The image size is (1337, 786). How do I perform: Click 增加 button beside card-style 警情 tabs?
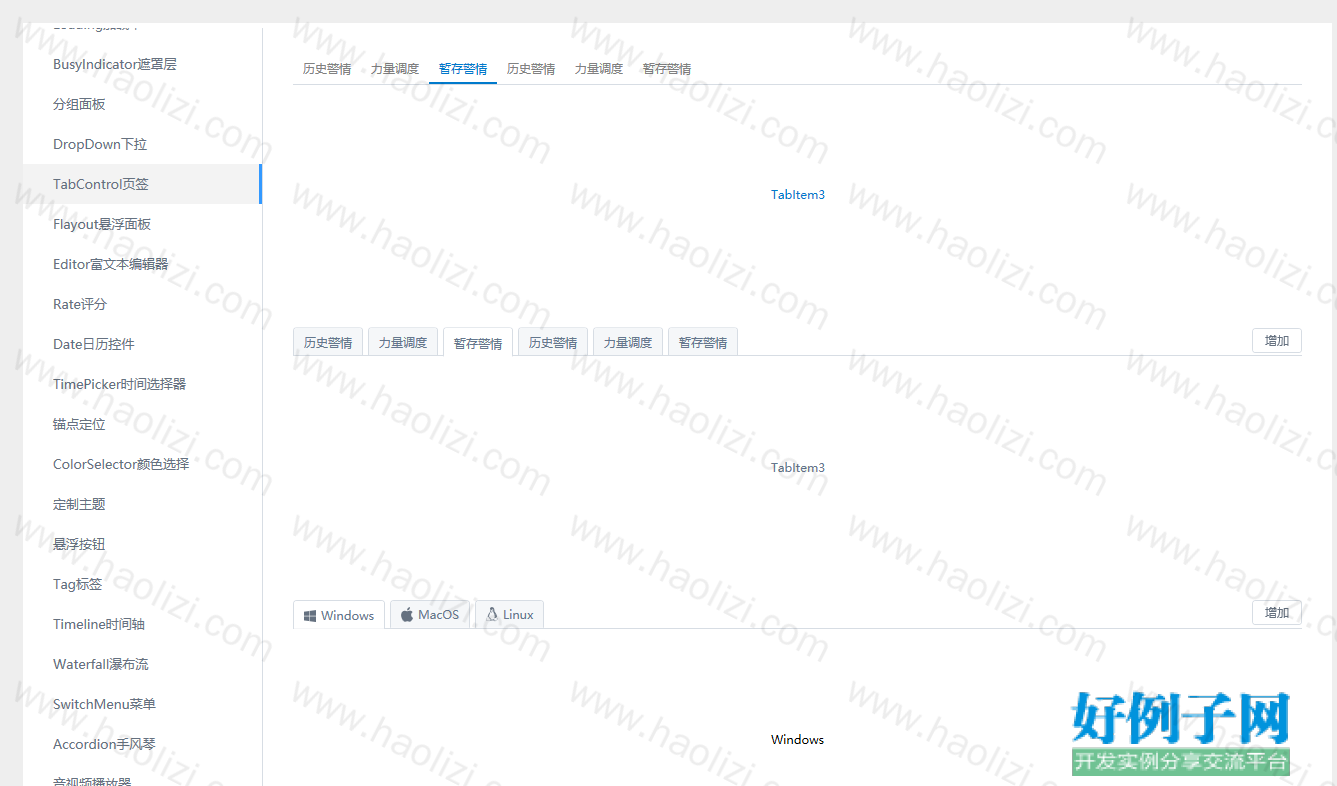tap(1277, 341)
